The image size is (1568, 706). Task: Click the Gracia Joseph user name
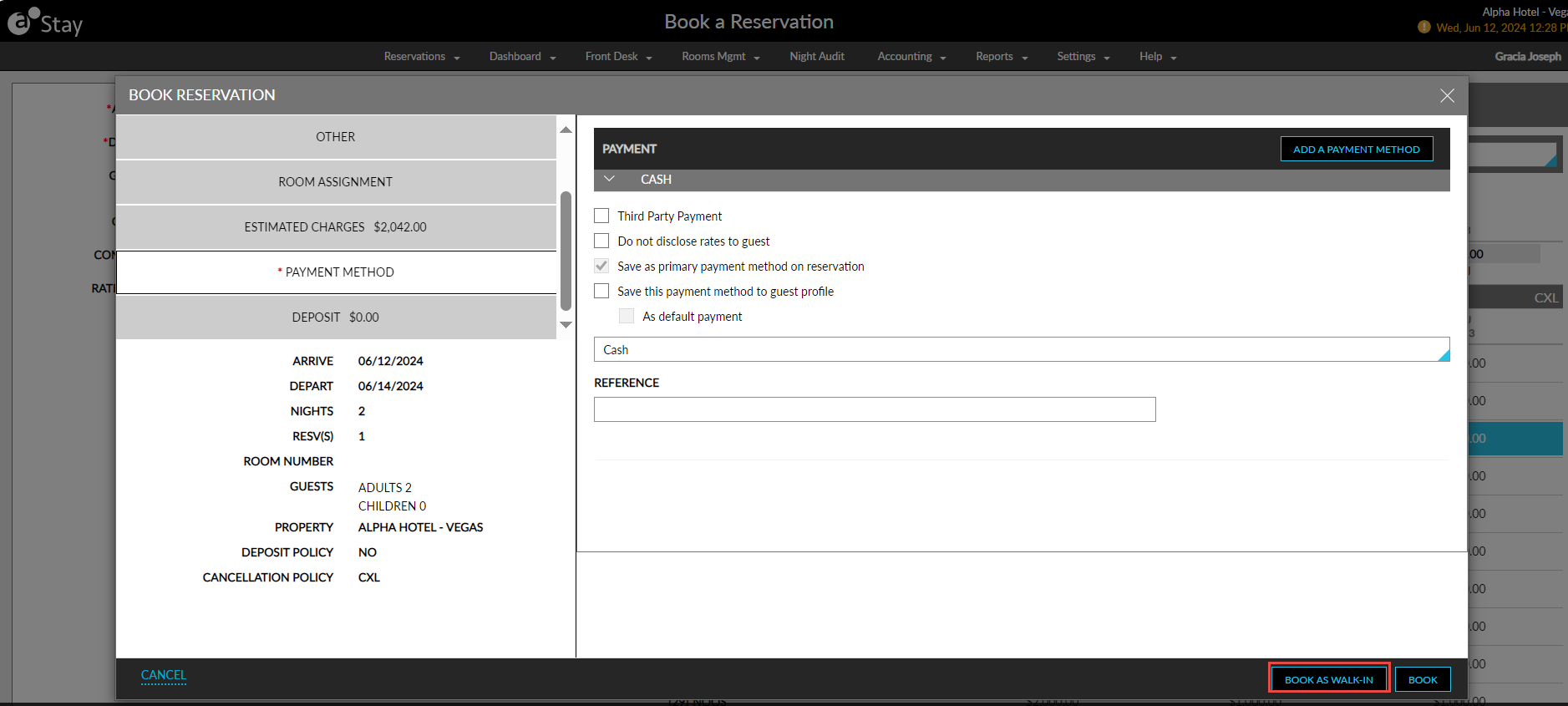point(1528,57)
